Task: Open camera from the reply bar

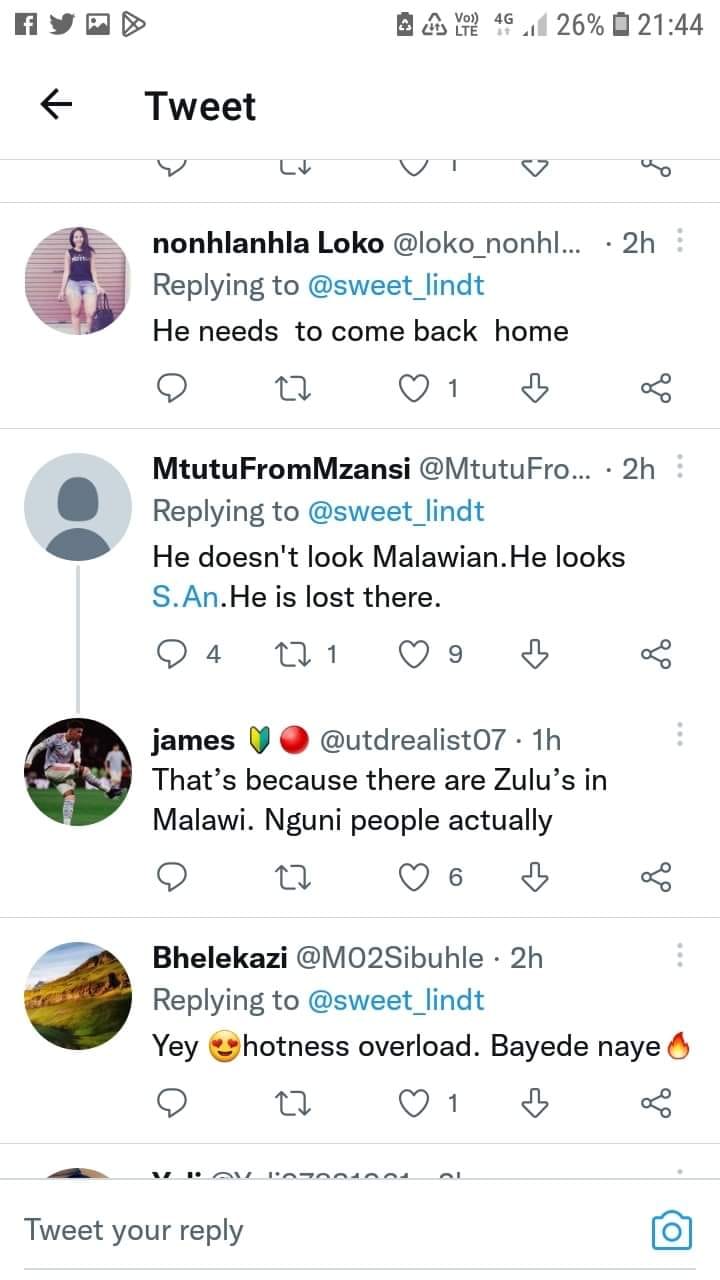Action: pyautogui.click(x=671, y=1230)
